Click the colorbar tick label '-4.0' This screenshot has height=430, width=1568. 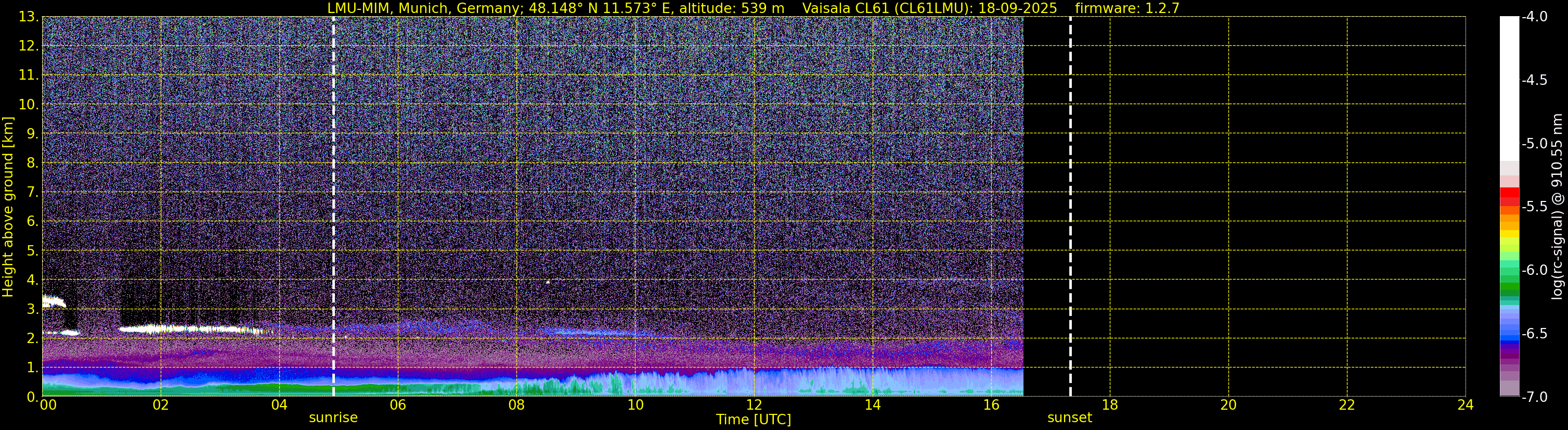[1535, 17]
